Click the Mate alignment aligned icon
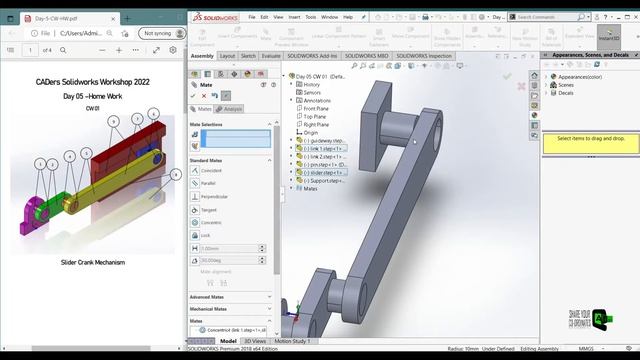 [x=210, y=283]
